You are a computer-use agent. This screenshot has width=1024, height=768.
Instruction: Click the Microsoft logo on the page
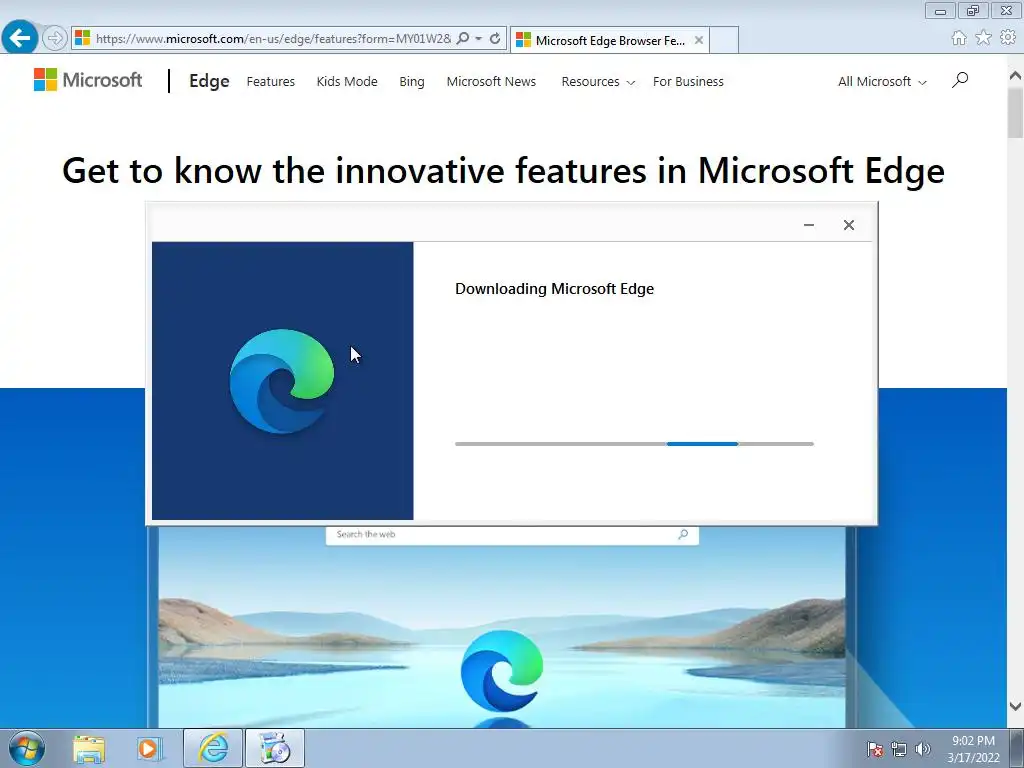88,80
